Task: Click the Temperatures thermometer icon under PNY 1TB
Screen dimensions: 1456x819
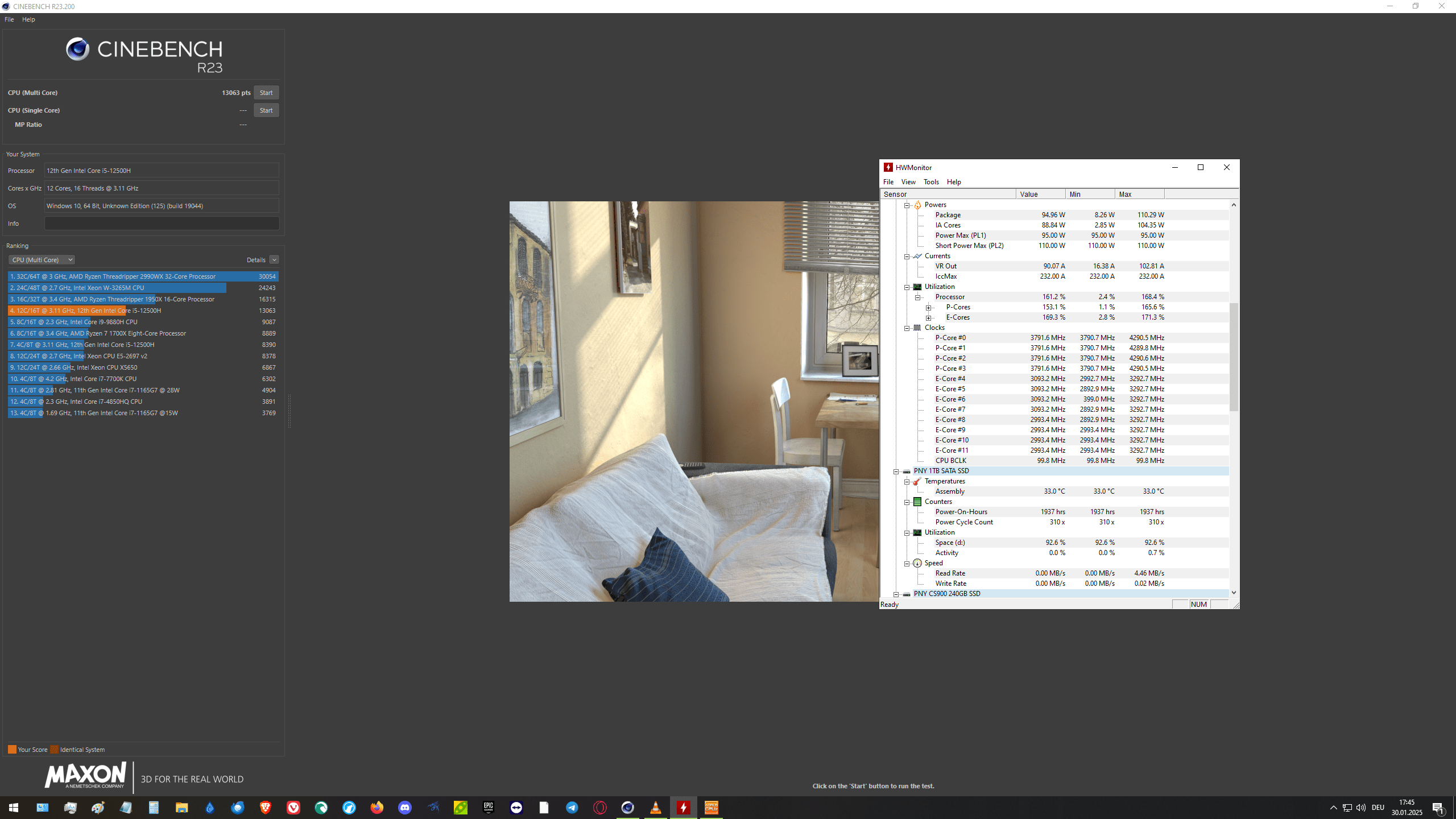Action: pyautogui.click(x=917, y=481)
